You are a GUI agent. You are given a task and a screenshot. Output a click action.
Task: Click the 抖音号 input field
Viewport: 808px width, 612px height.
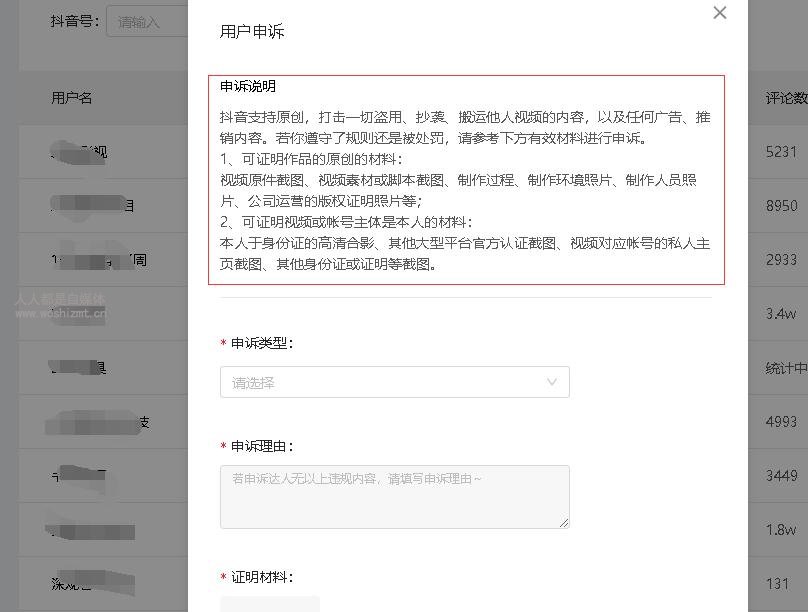147,21
